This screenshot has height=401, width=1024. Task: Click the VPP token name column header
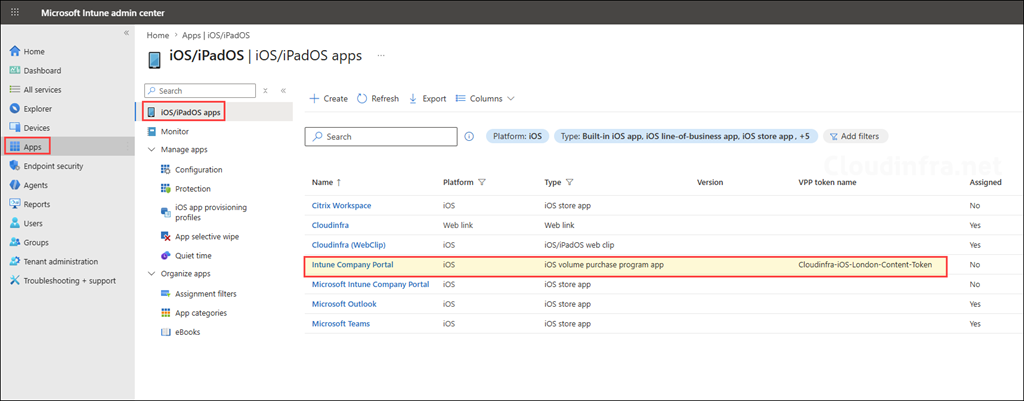(827, 183)
